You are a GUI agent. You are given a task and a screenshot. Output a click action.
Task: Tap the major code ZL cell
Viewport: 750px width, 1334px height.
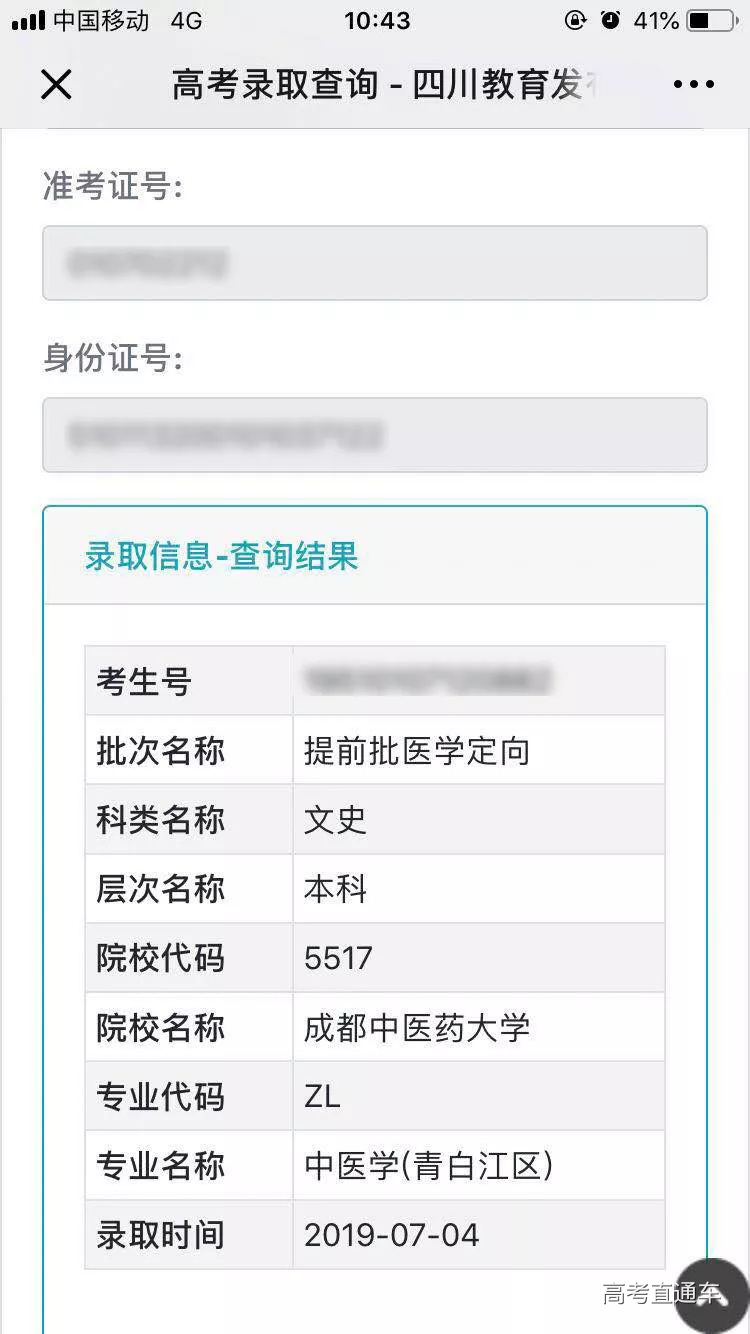point(478,1097)
